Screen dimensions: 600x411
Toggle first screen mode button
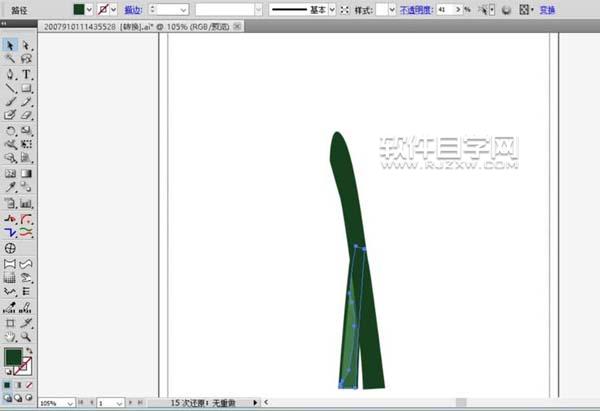(7, 398)
